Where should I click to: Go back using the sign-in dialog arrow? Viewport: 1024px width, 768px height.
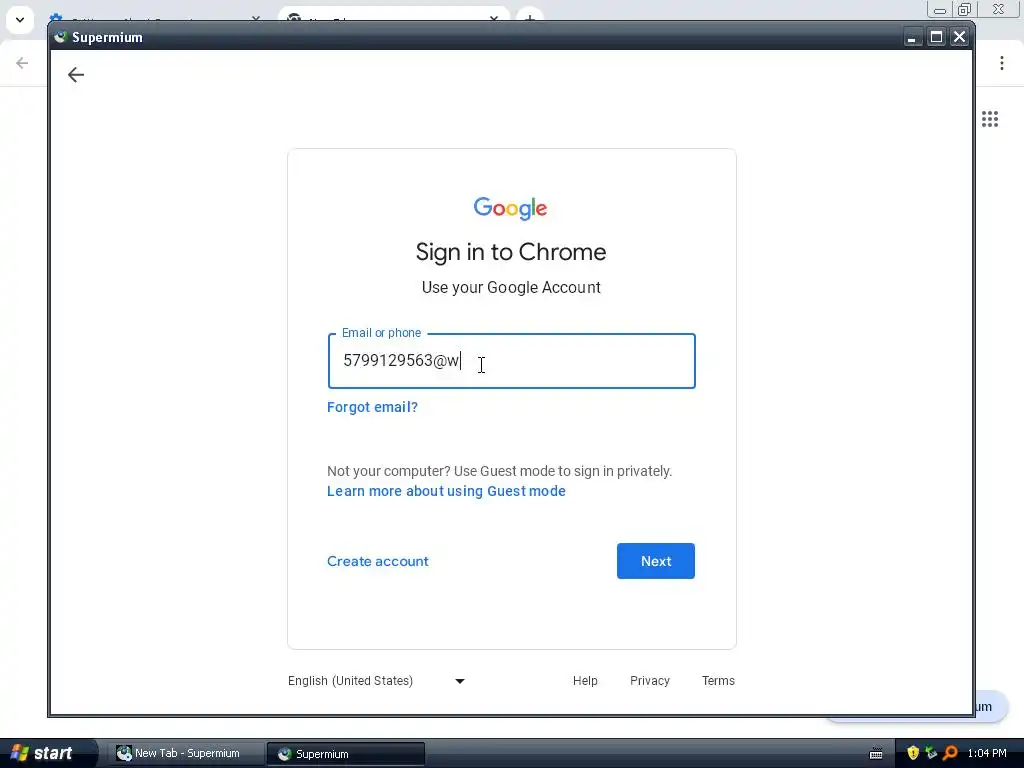coord(76,74)
